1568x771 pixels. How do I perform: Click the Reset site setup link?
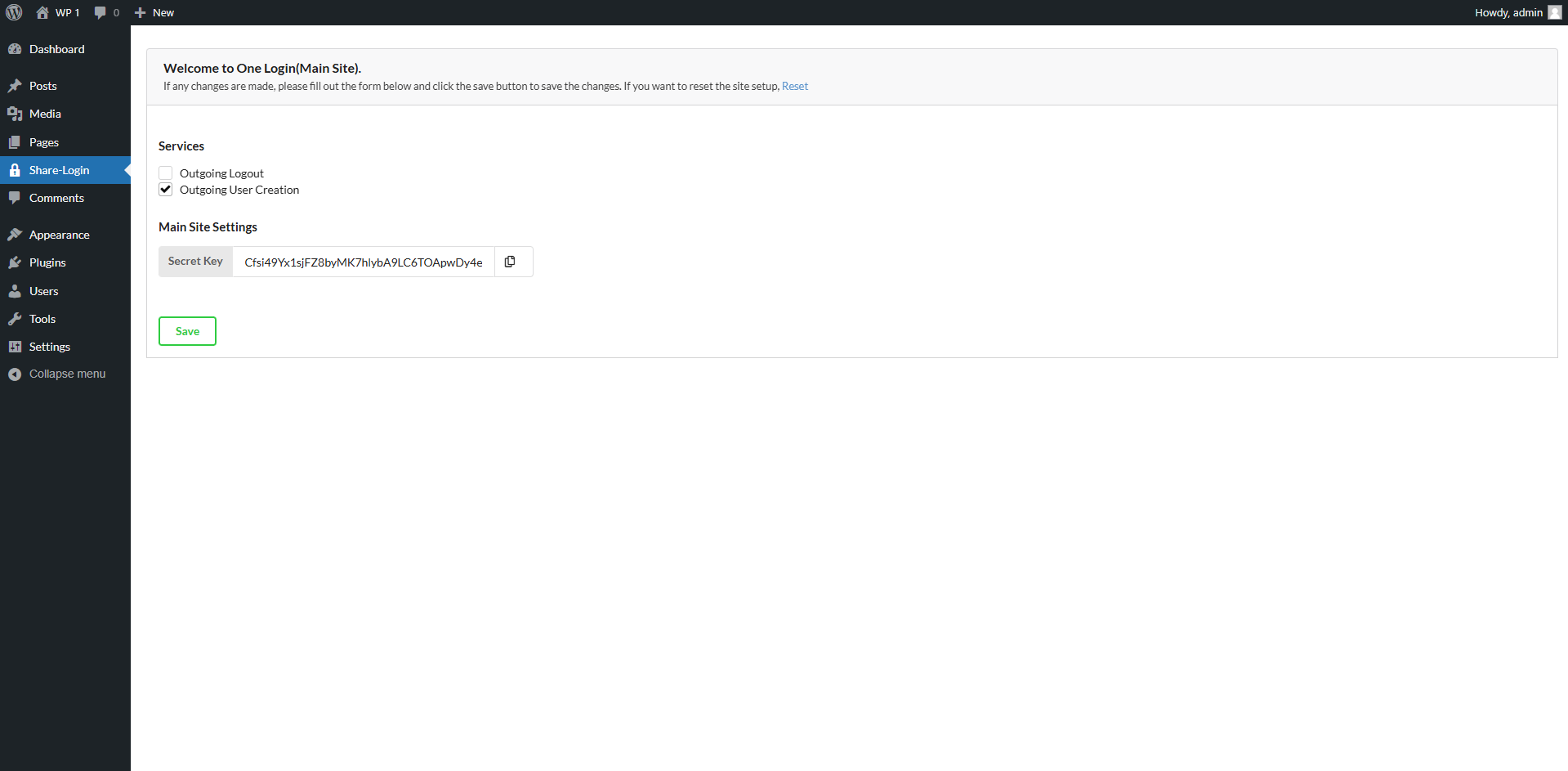tap(794, 86)
